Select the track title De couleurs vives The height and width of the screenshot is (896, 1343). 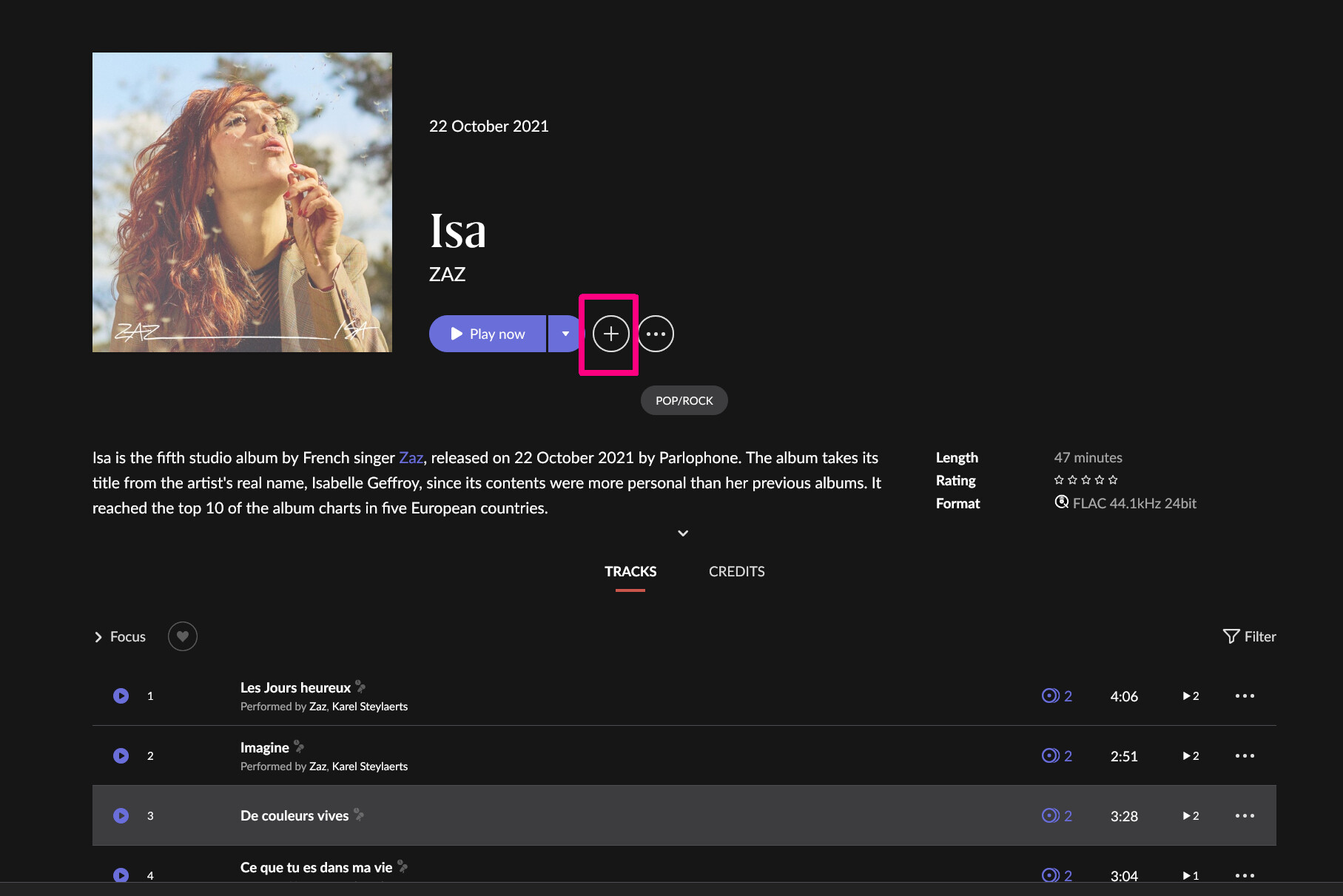coord(294,816)
